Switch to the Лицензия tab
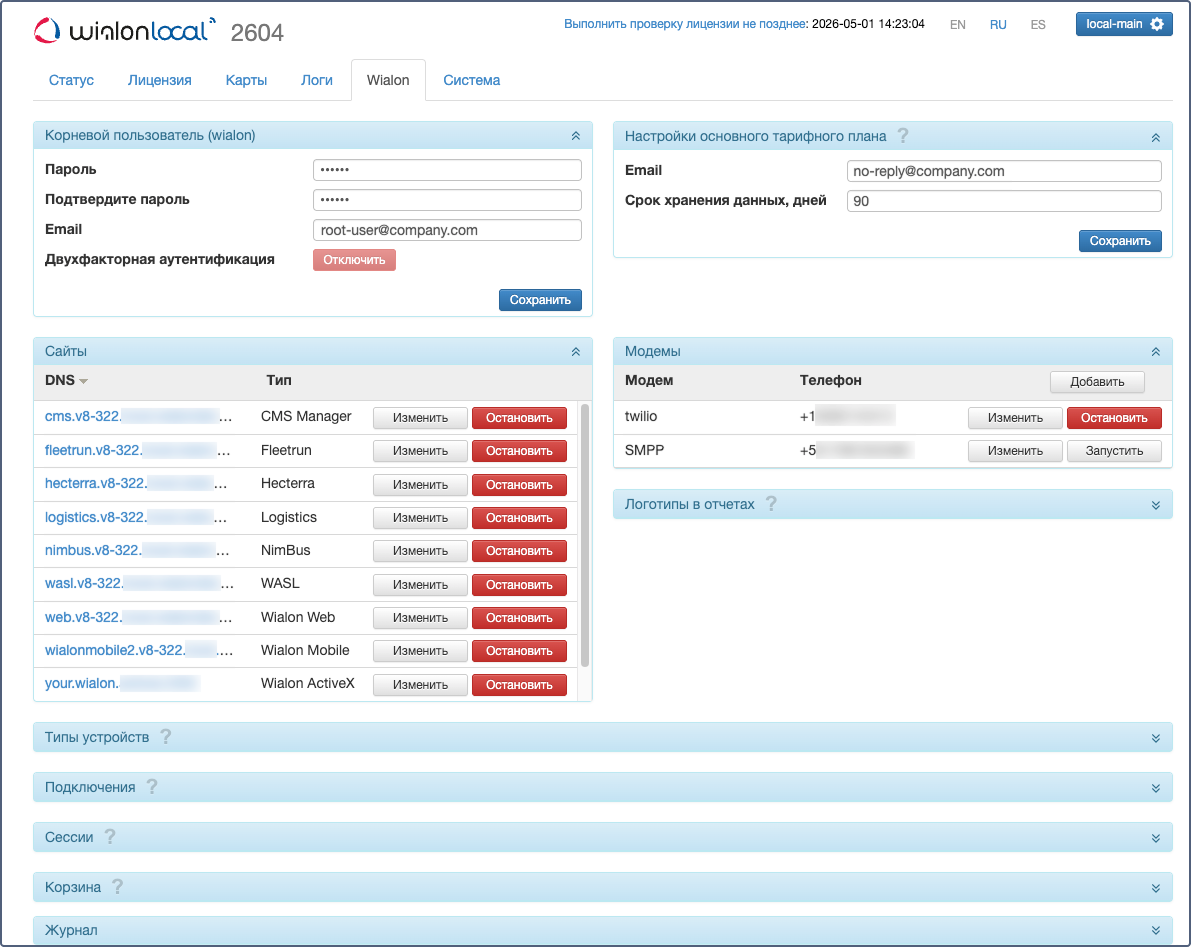Image resolution: width=1191 pixels, height=947 pixels. (160, 80)
